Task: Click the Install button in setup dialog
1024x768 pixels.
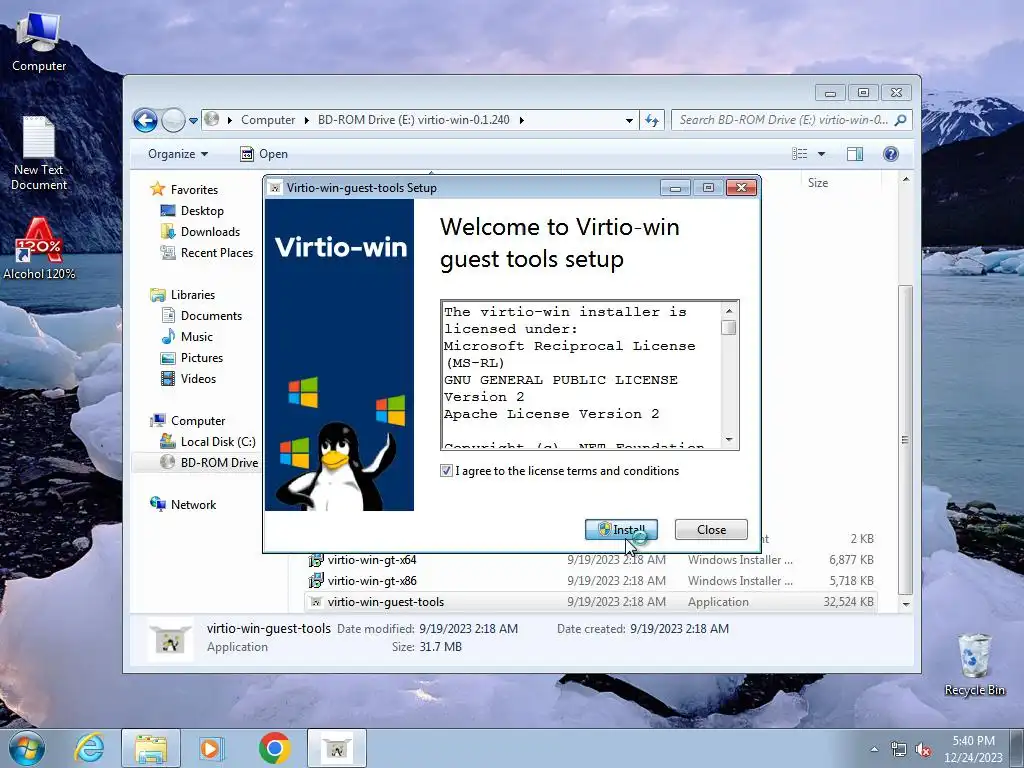Action: [620, 530]
